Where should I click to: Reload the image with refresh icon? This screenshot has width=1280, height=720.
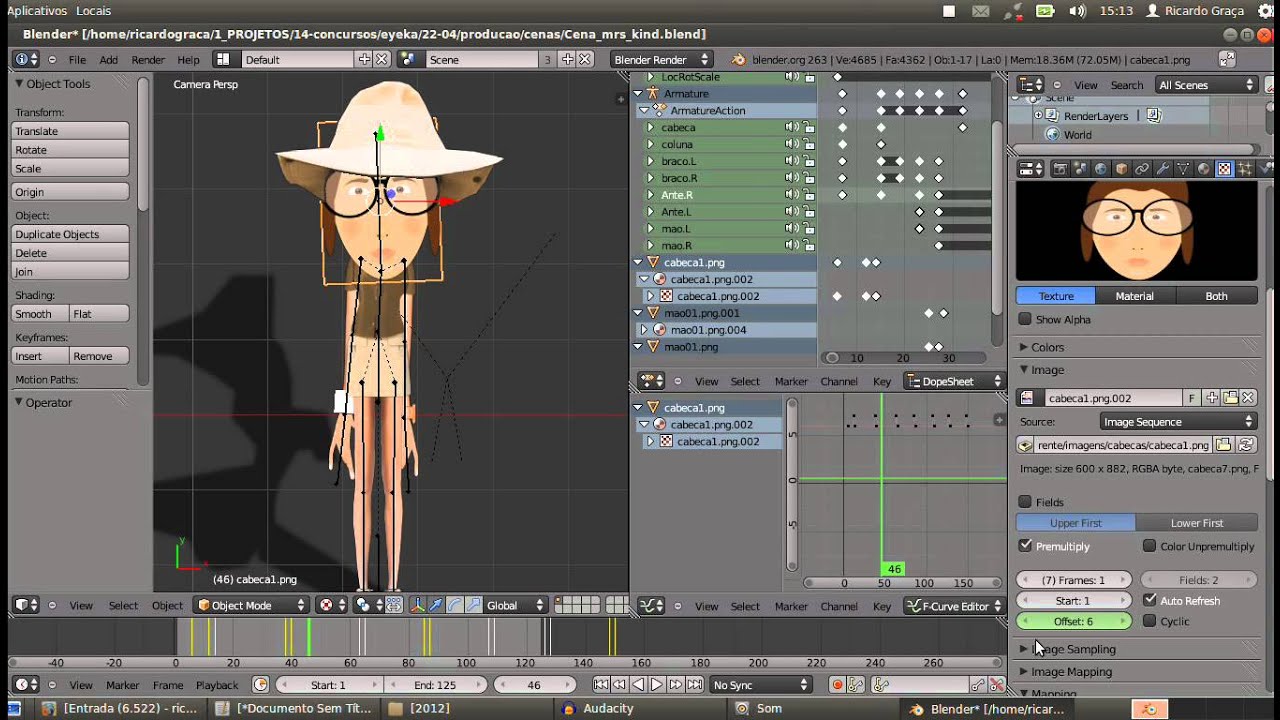1246,445
